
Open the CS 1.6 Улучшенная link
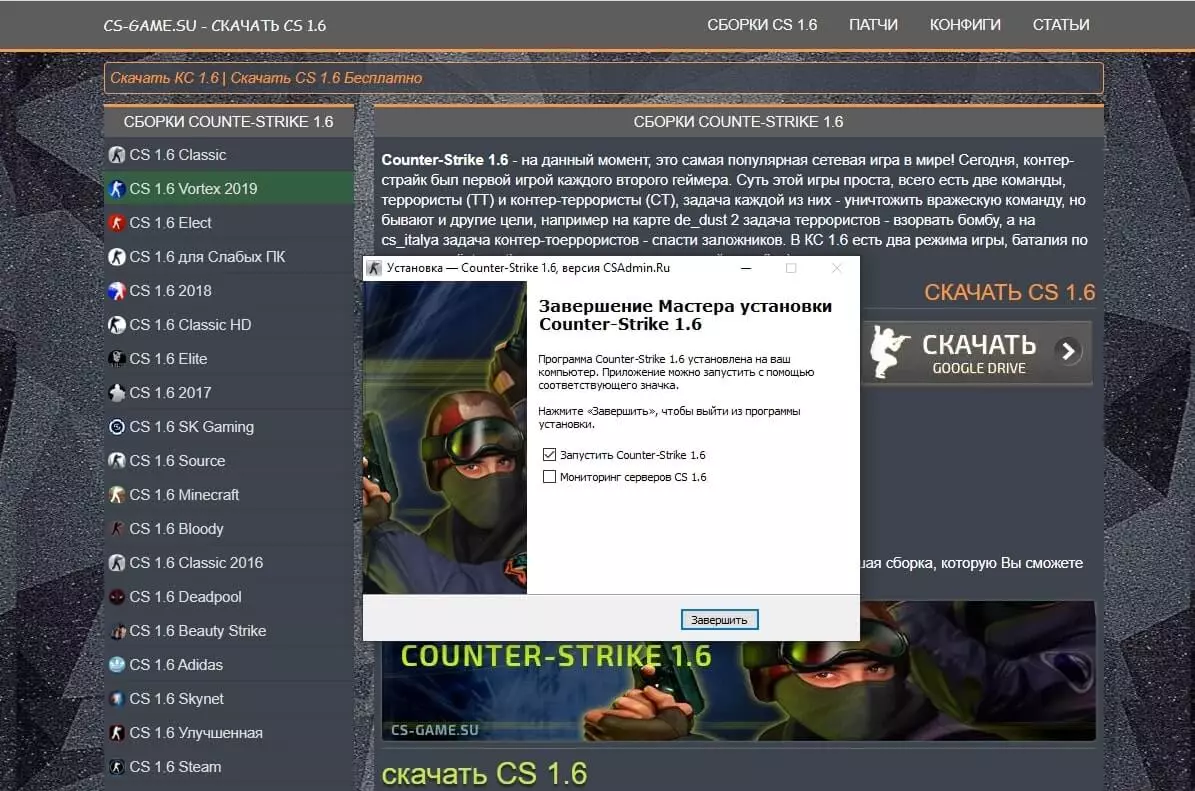point(197,733)
